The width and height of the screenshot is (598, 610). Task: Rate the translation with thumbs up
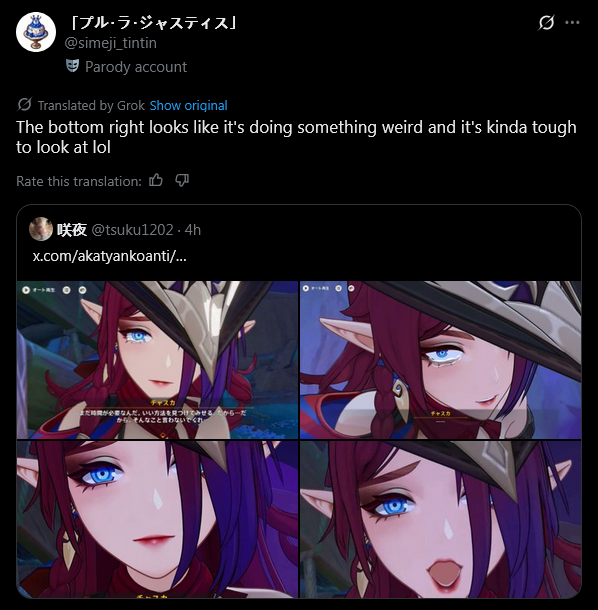[x=156, y=180]
